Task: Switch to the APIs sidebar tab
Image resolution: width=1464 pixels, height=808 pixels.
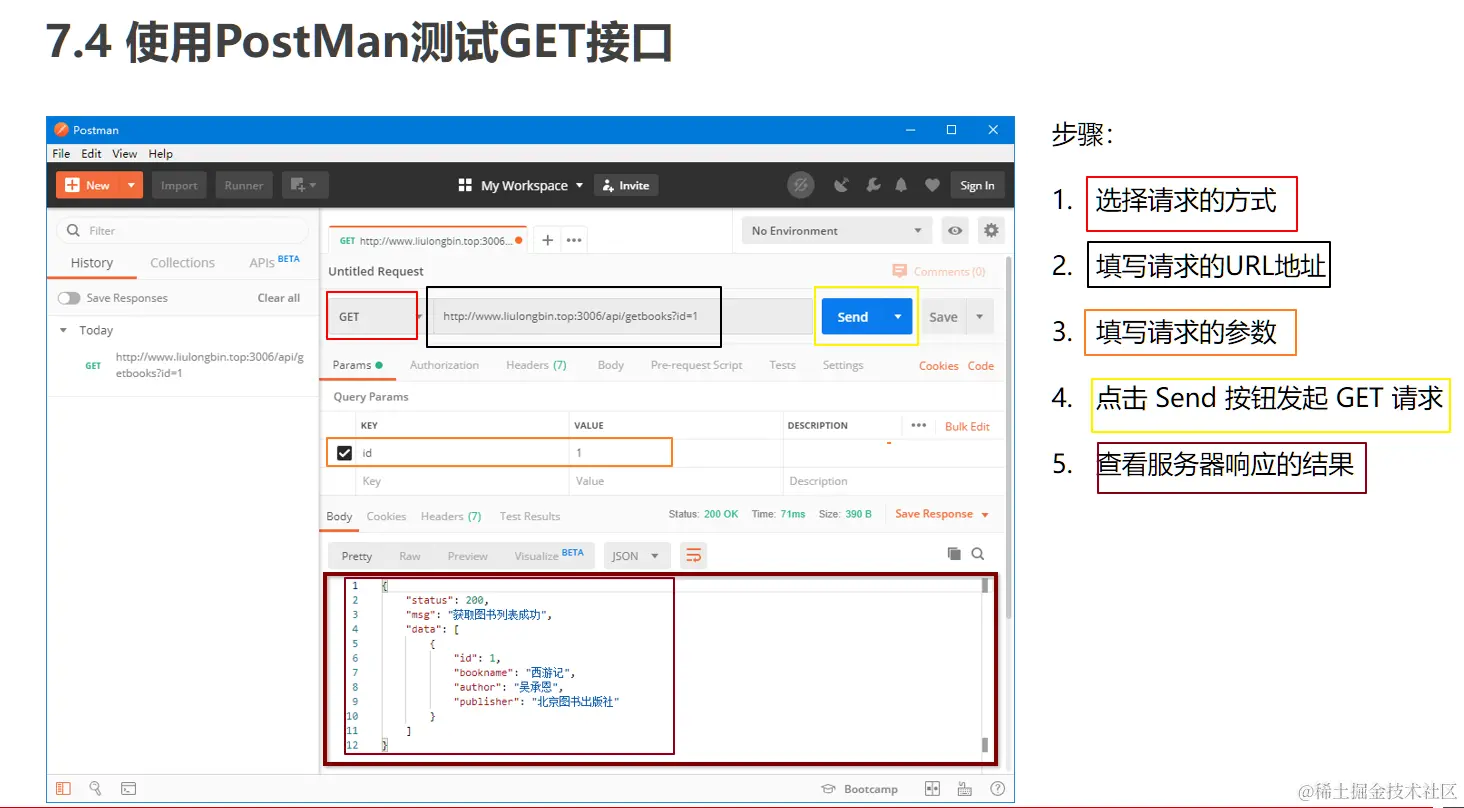Action: (274, 262)
